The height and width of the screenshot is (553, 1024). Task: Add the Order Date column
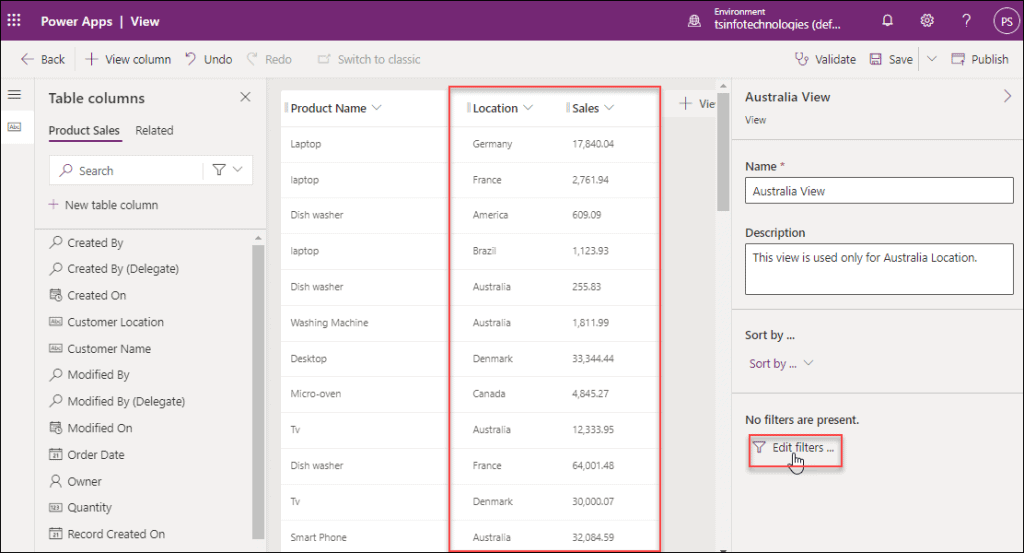87,455
